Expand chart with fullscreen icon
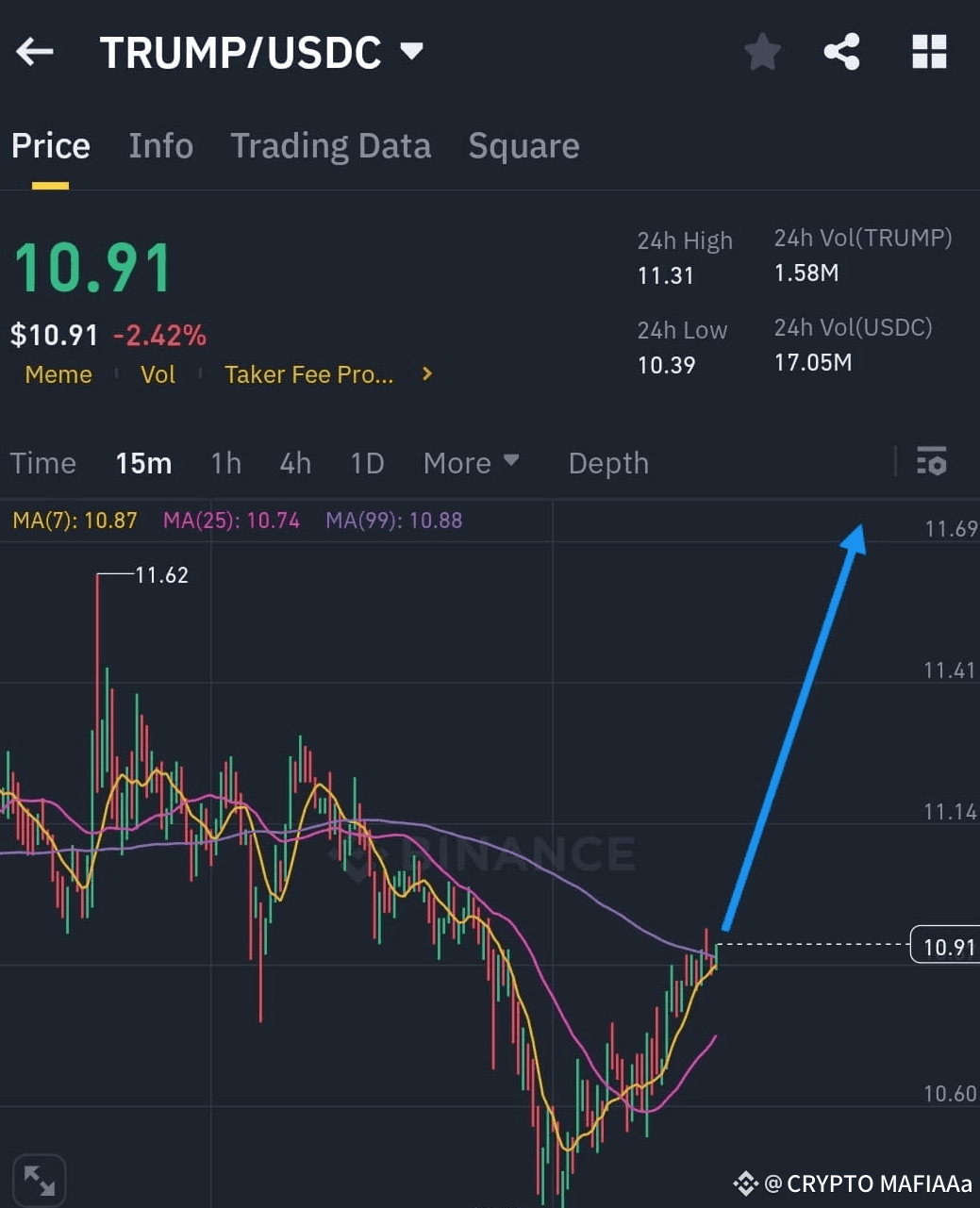The height and width of the screenshot is (1208, 980). coord(40,1180)
